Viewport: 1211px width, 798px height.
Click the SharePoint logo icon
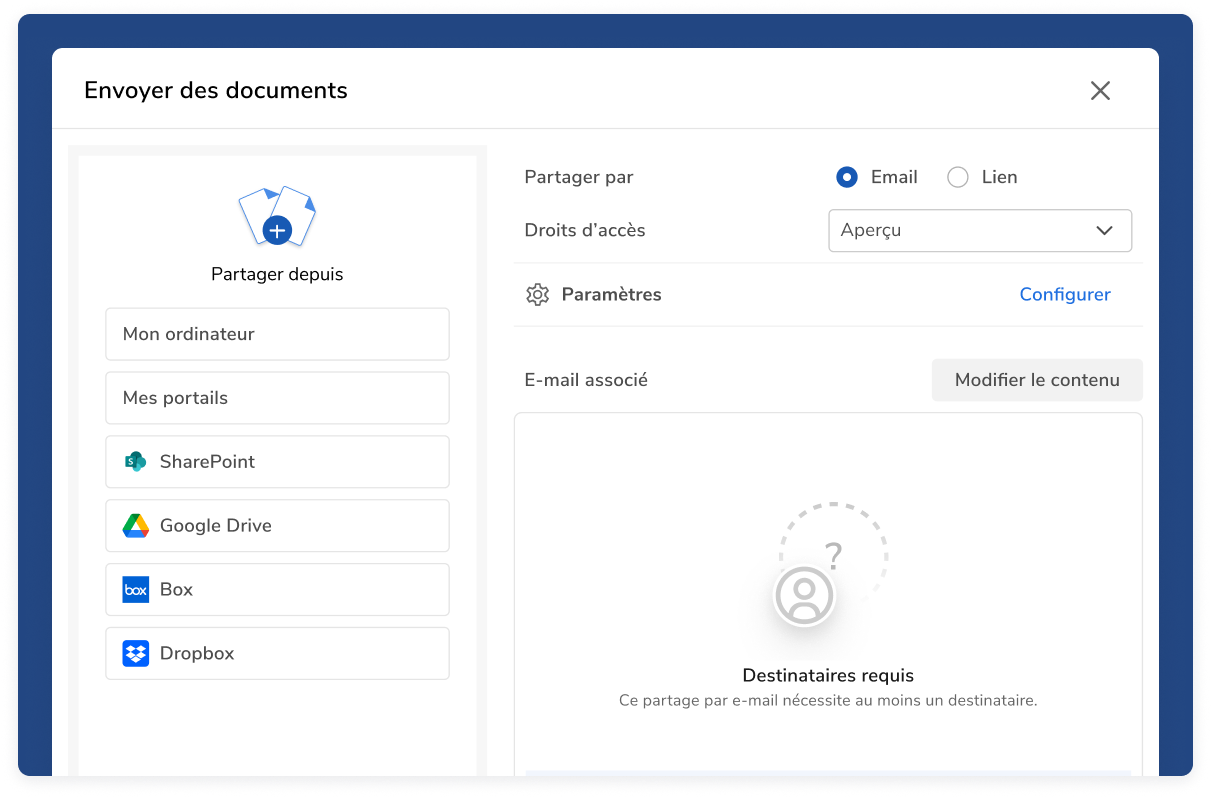[x=135, y=462]
